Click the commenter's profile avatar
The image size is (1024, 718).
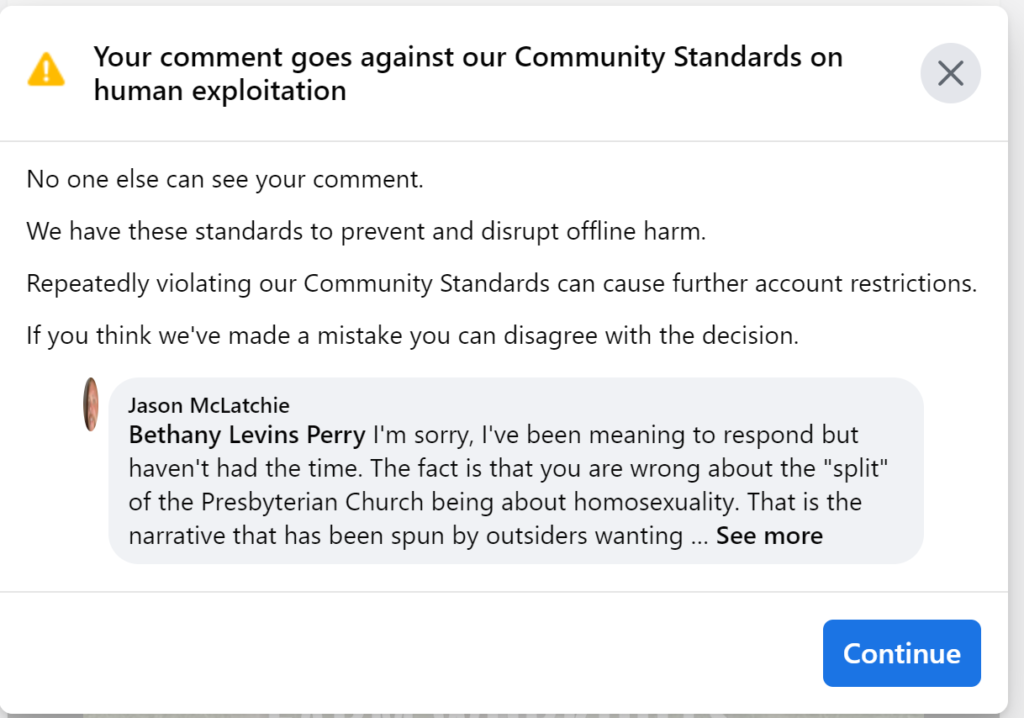(91, 404)
